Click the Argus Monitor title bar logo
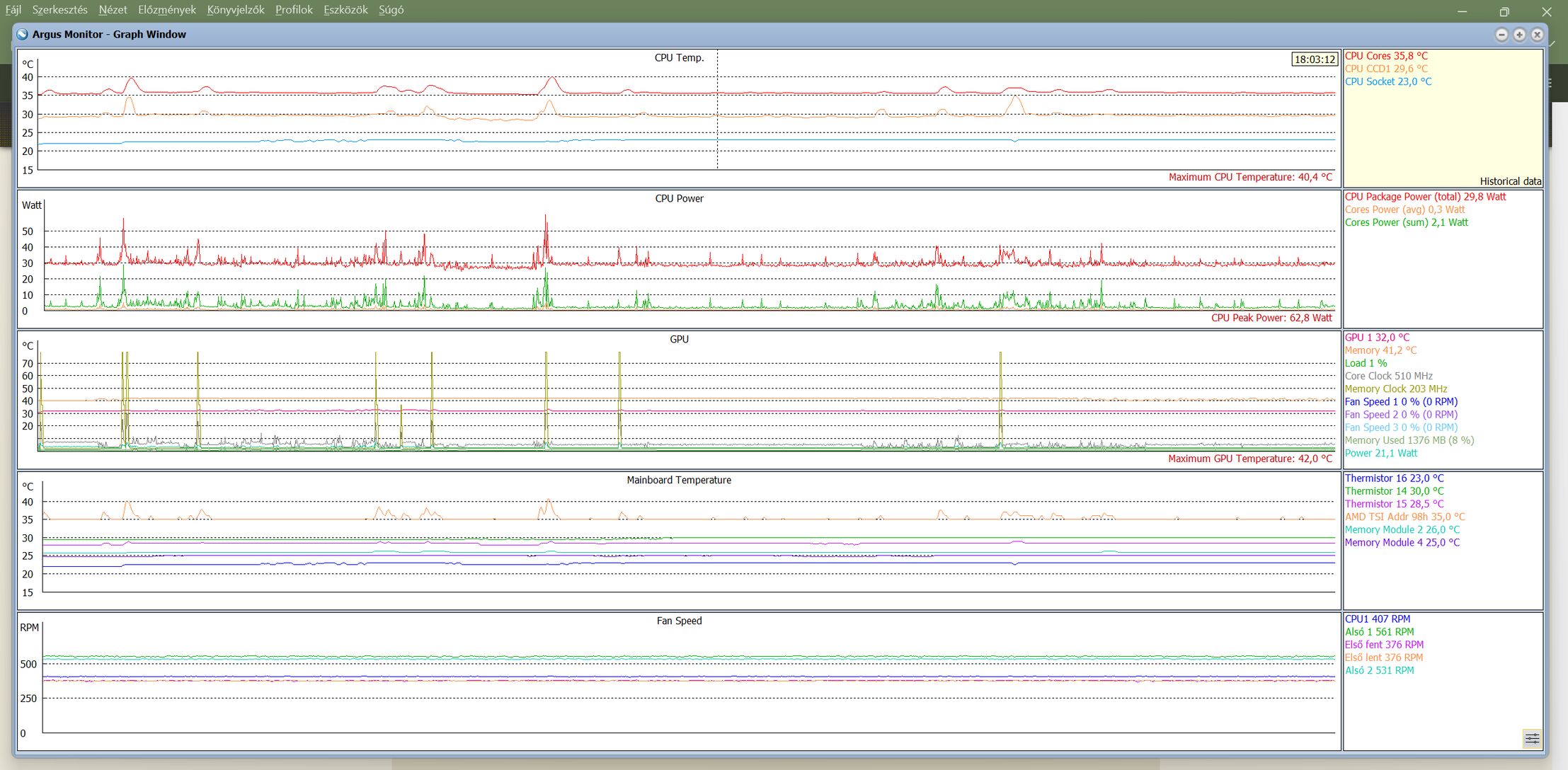The width and height of the screenshot is (1568, 770). 23,34
